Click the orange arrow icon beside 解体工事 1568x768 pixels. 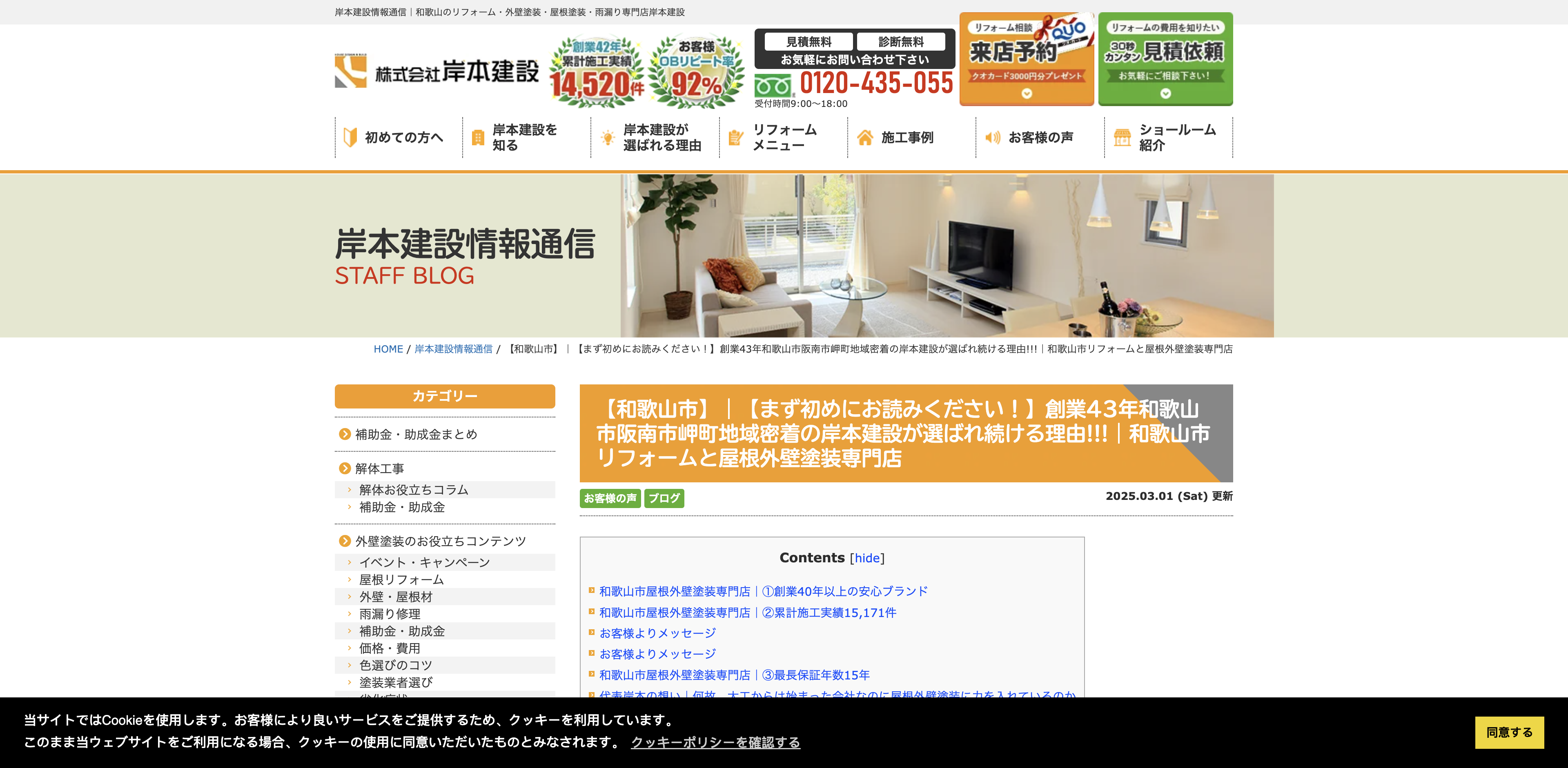[x=345, y=468]
